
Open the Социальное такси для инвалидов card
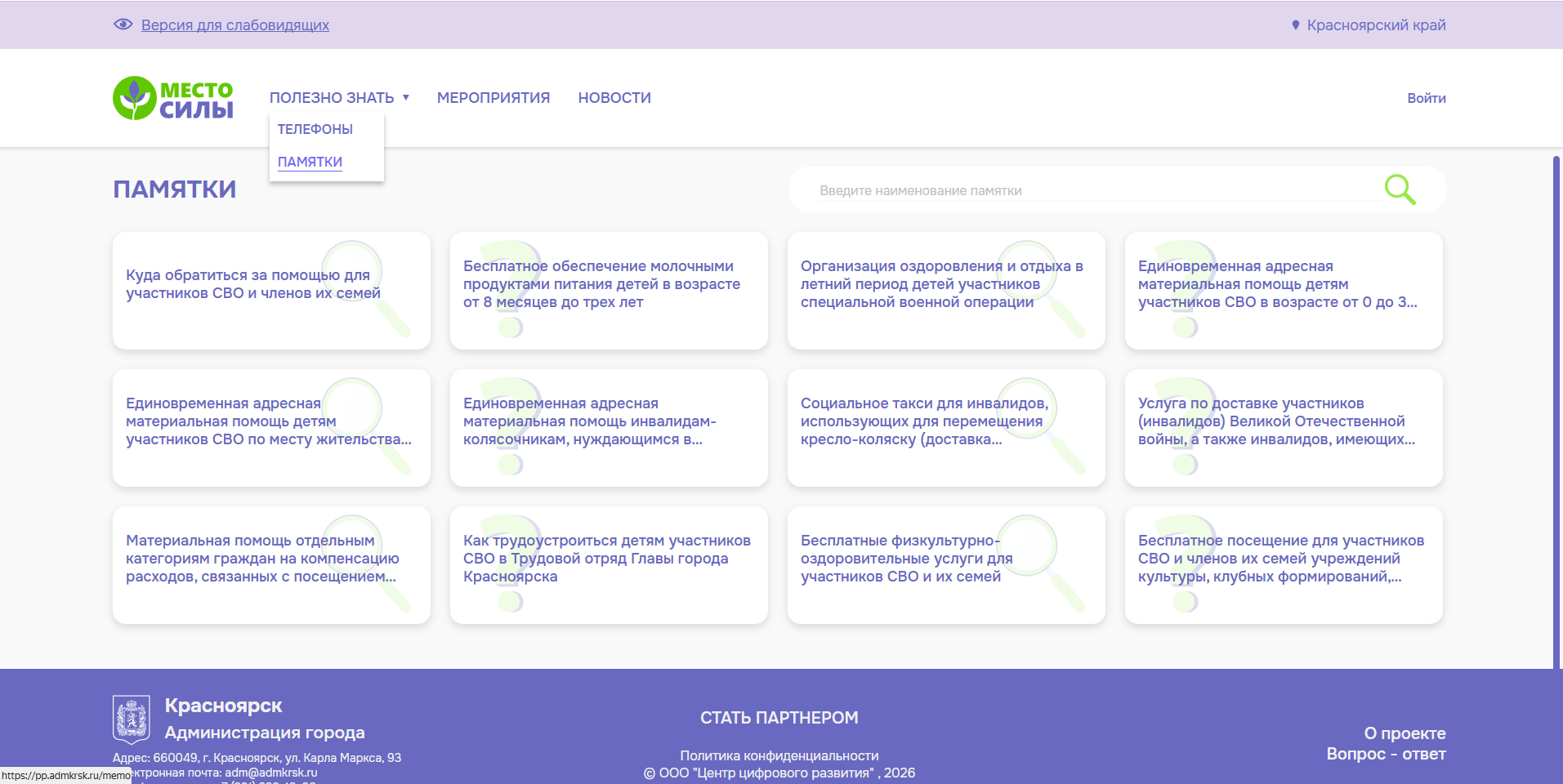[x=946, y=428]
